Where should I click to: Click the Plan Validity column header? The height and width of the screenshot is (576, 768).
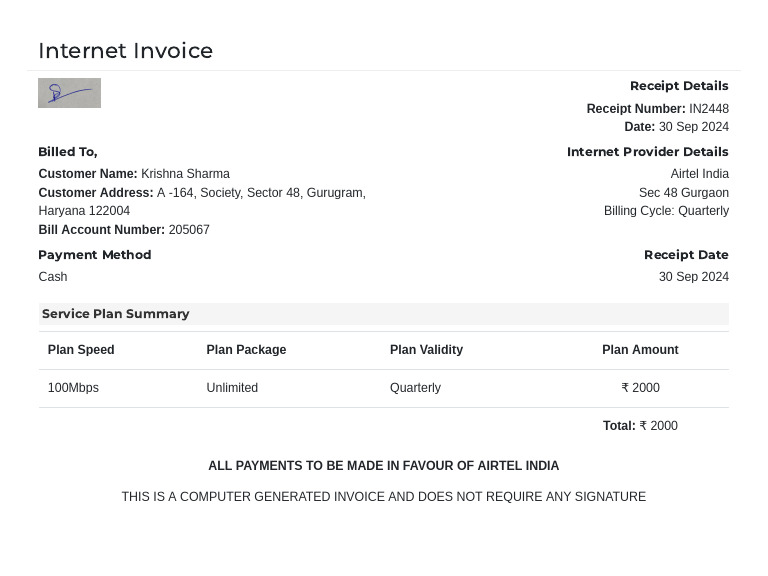(x=426, y=350)
